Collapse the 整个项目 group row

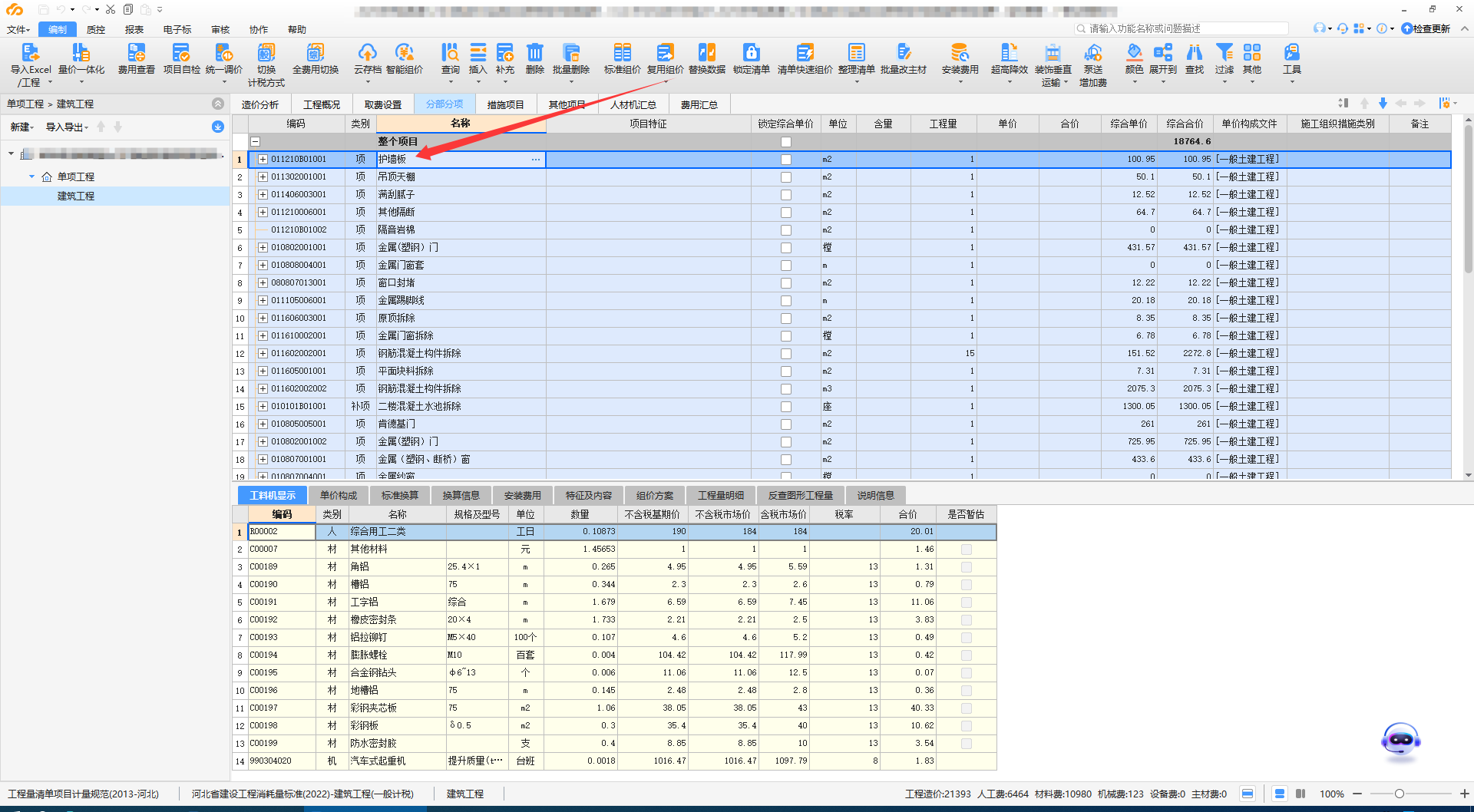[x=256, y=142]
